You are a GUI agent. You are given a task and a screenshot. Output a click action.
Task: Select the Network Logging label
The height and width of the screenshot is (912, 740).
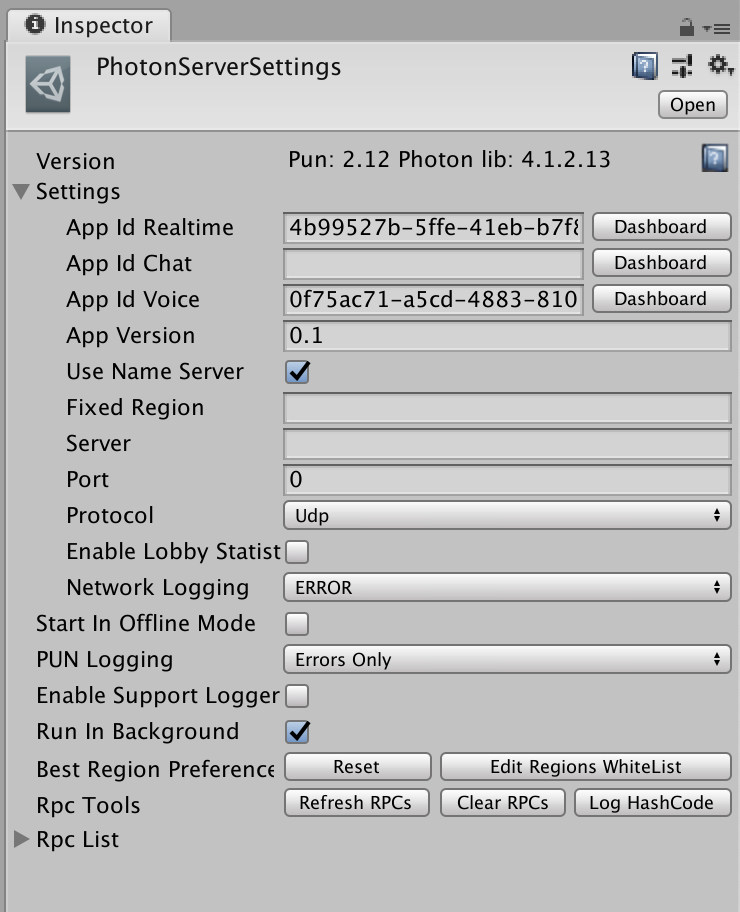point(158,587)
